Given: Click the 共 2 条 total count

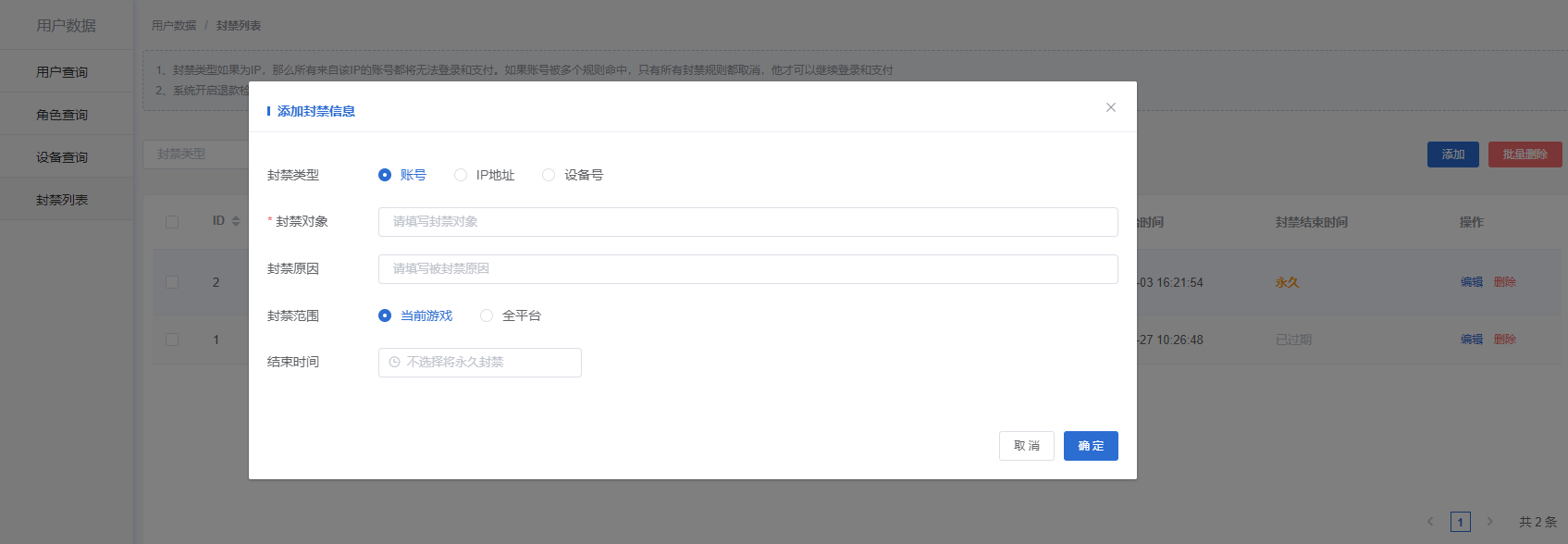Looking at the screenshot, I should (x=1537, y=522).
